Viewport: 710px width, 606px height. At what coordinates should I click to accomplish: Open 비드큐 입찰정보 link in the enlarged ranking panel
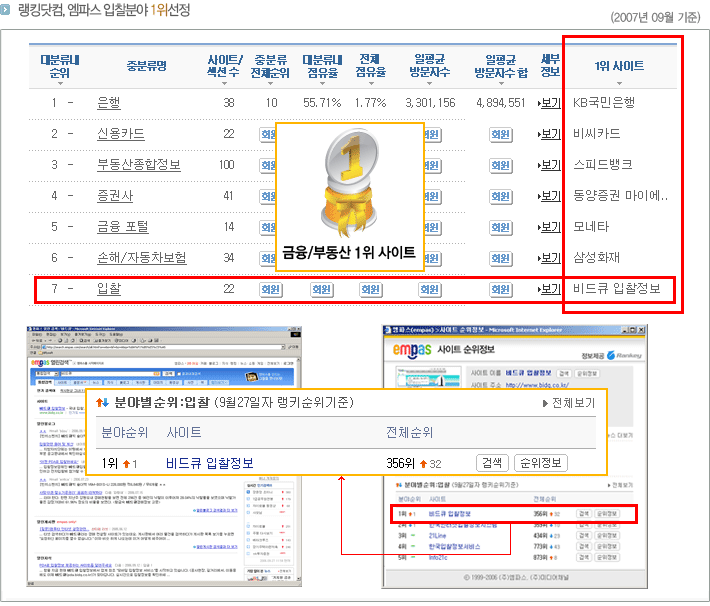tap(210, 463)
